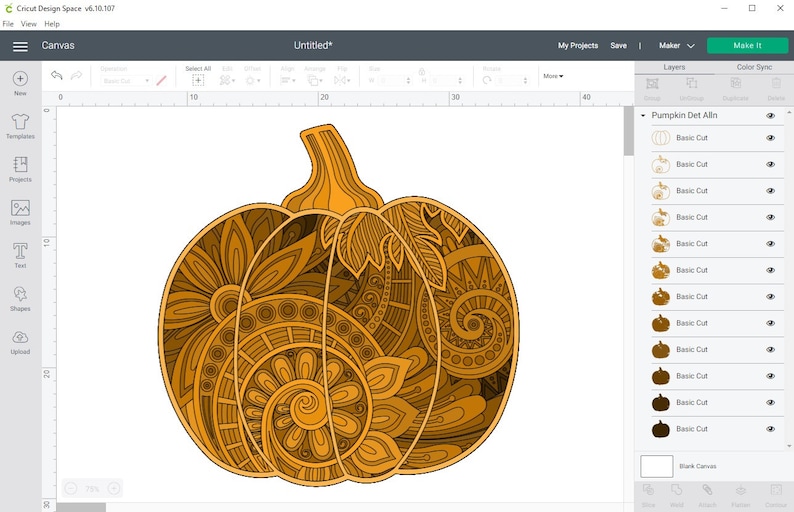Open the hamburger main menu
The width and height of the screenshot is (794, 512).
pos(20,46)
